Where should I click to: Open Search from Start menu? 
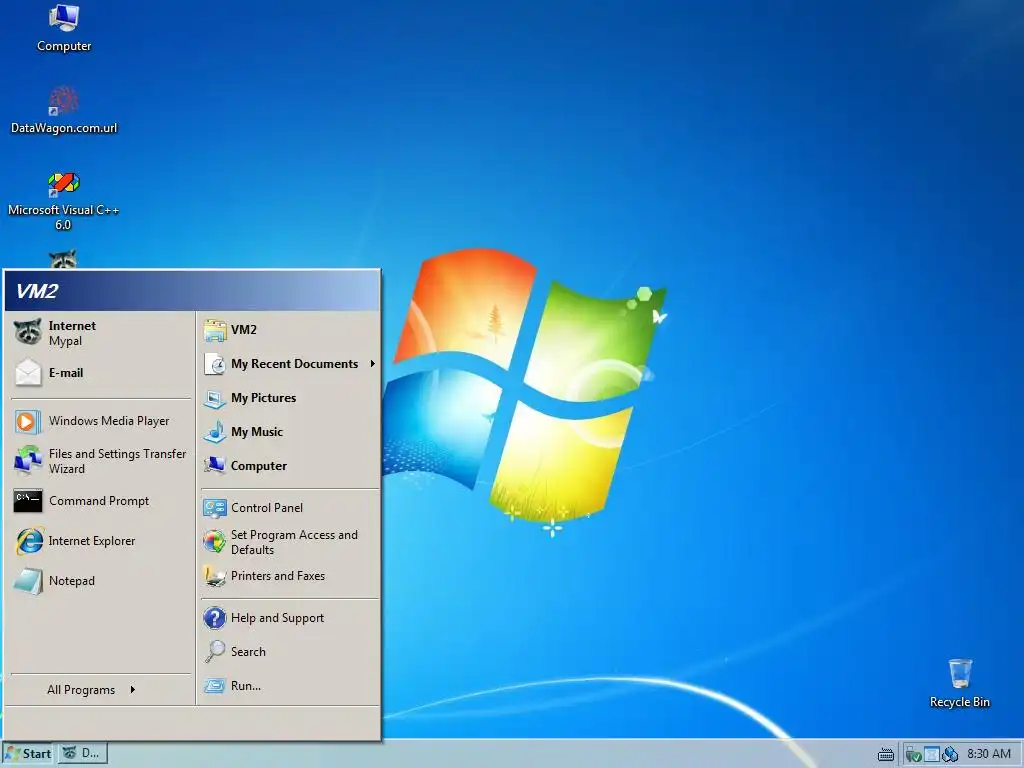289,652
